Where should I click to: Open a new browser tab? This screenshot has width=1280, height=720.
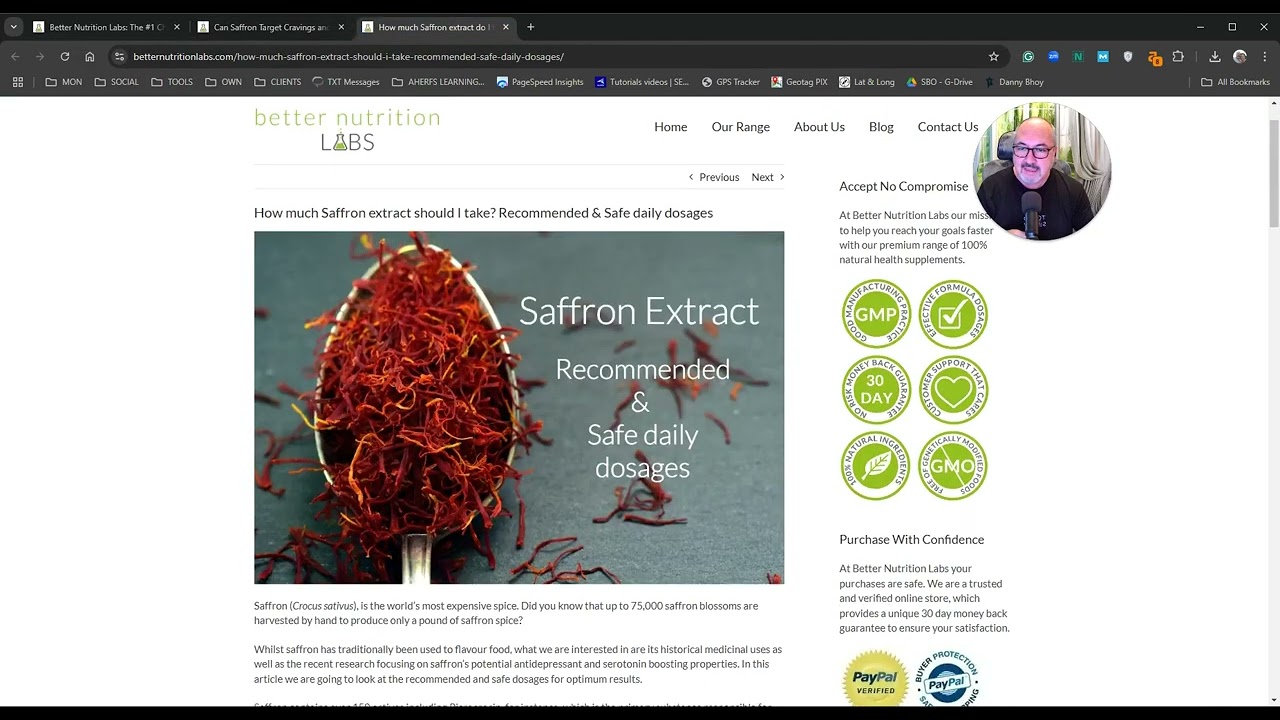(x=531, y=27)
